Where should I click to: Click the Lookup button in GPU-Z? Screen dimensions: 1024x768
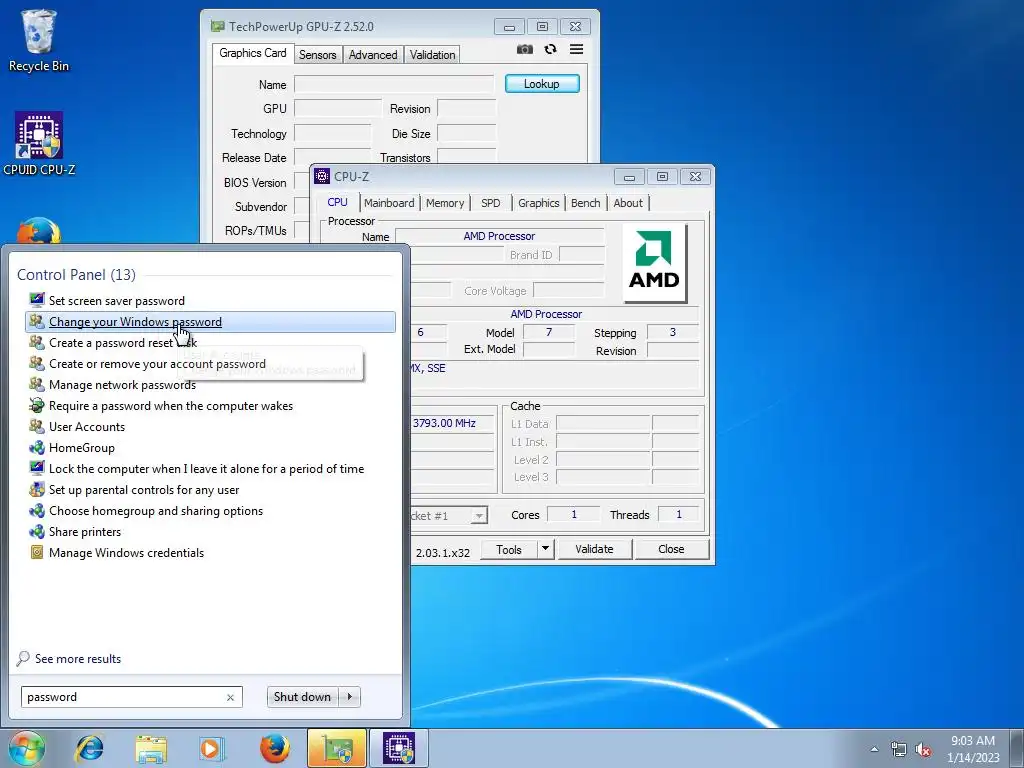[x=541, y=84]
